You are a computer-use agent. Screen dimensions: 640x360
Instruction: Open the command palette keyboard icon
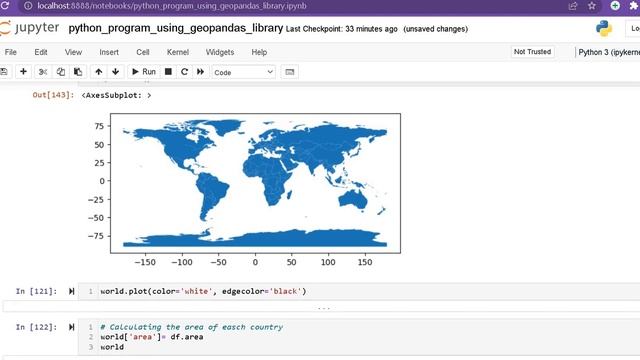coord(289,72)
